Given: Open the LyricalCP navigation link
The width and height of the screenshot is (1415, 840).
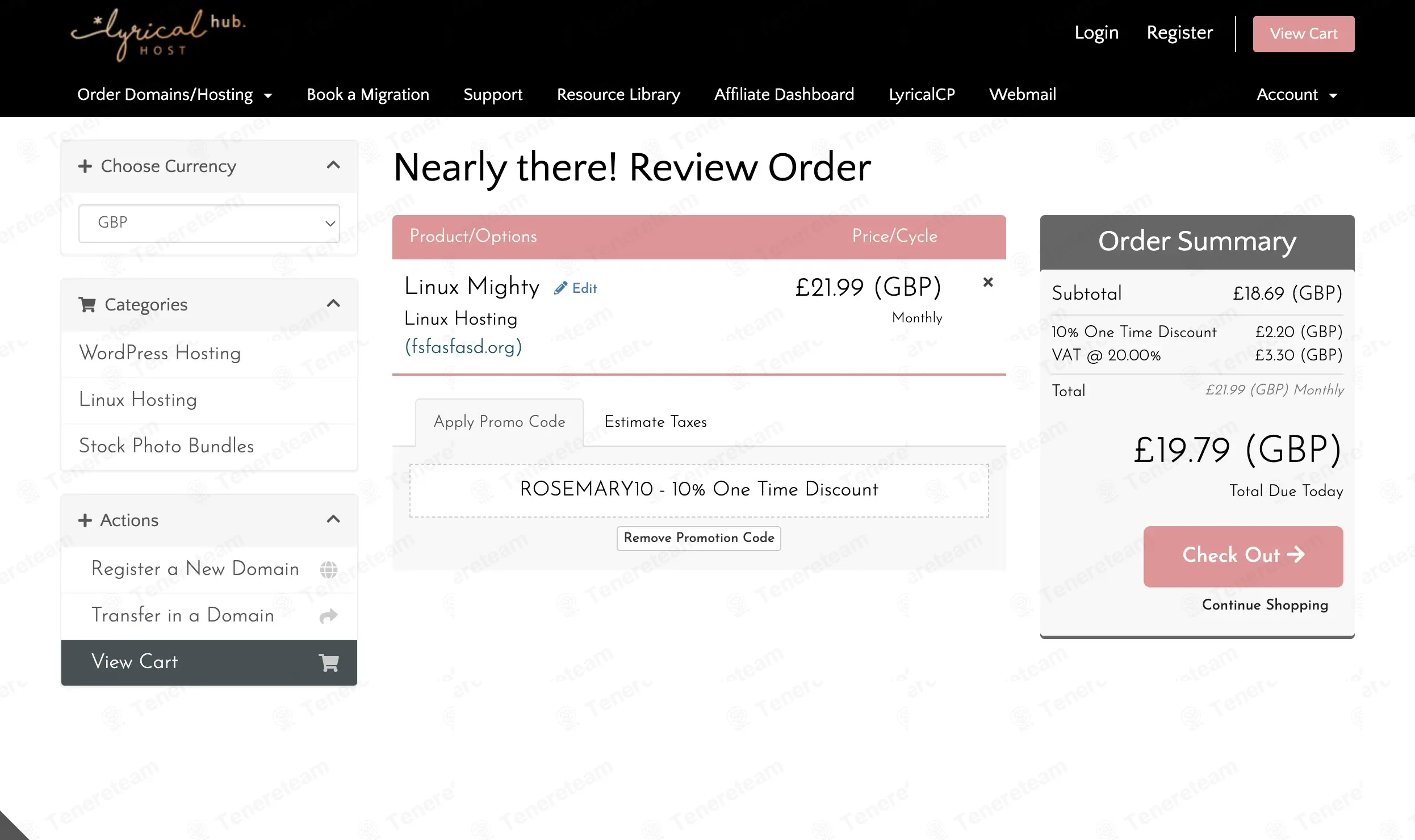Looking at the screenshot, I should tap(922, 94).
